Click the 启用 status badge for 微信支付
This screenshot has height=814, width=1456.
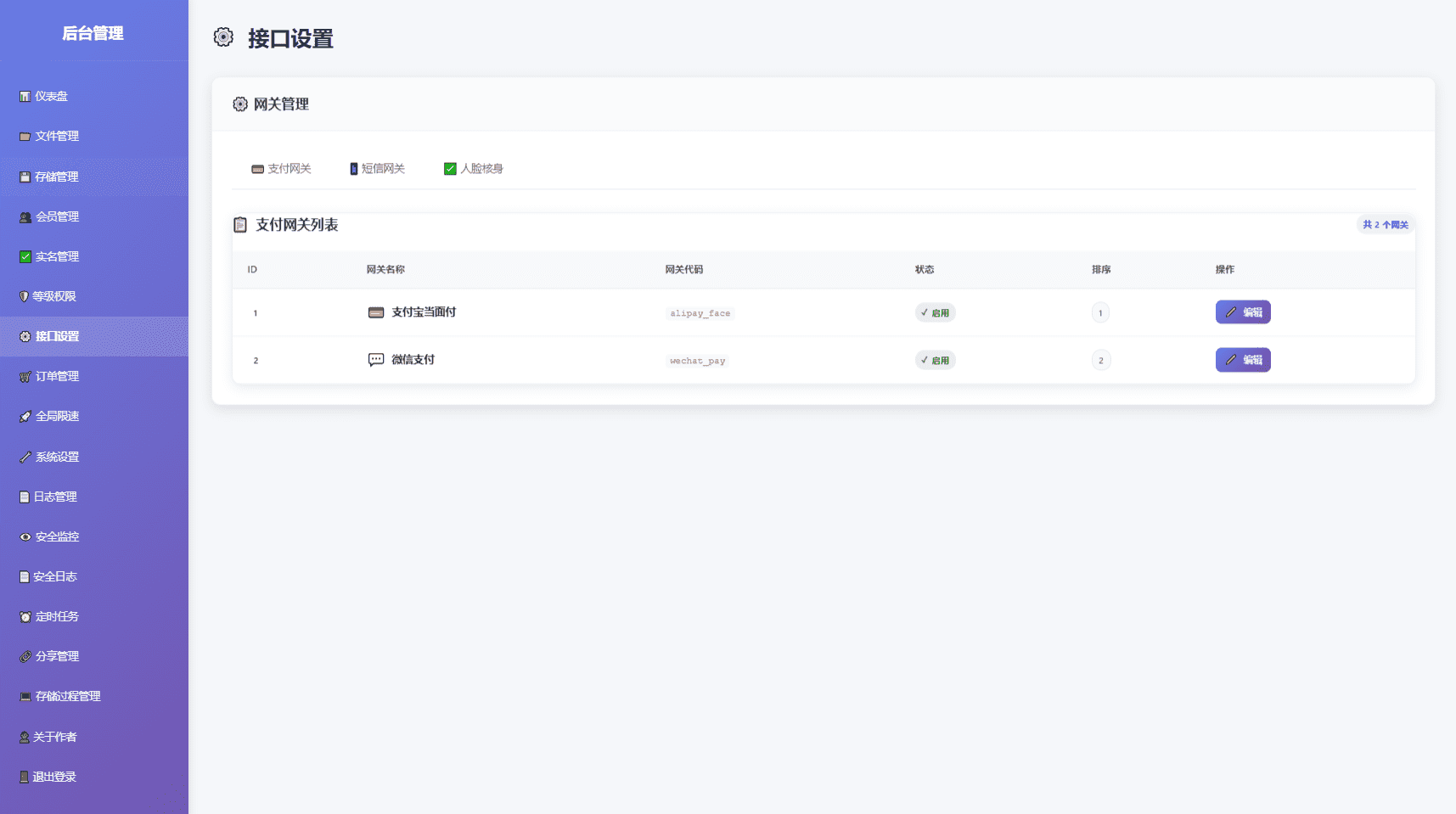pos(935,361)
